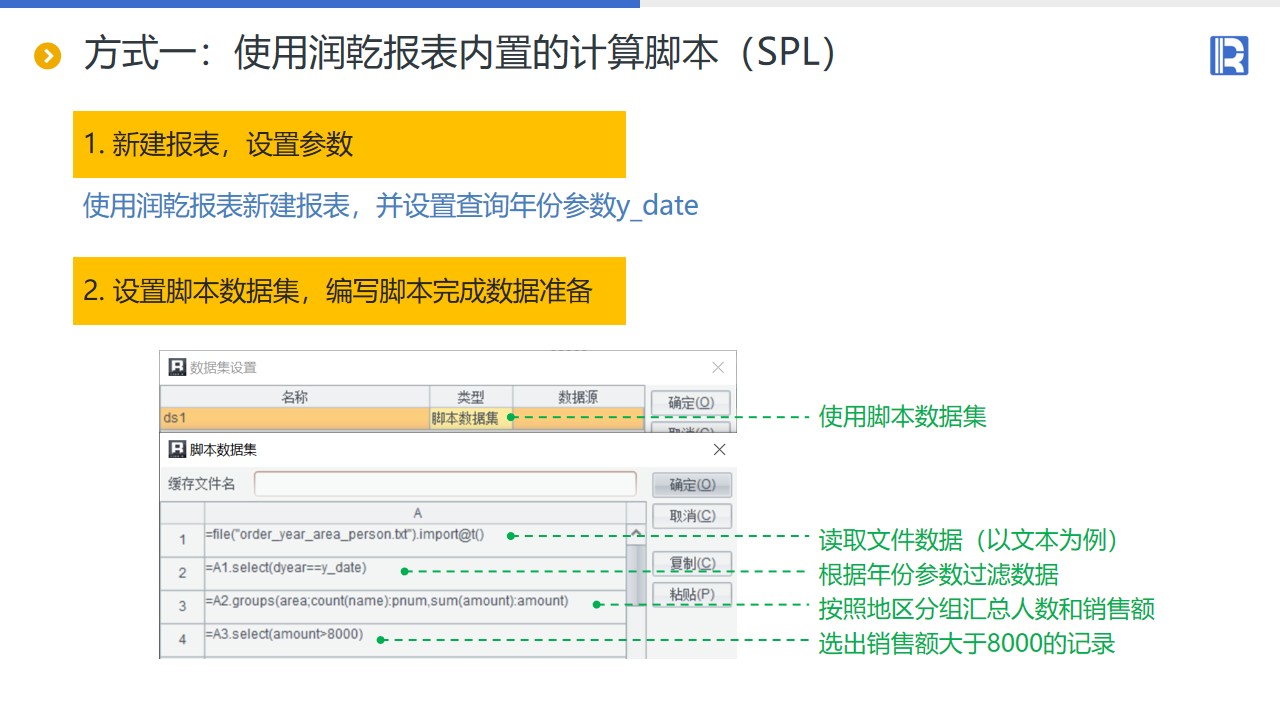Click the 名称 column header
1280x720 pixels.
click(x=295, y=397)
